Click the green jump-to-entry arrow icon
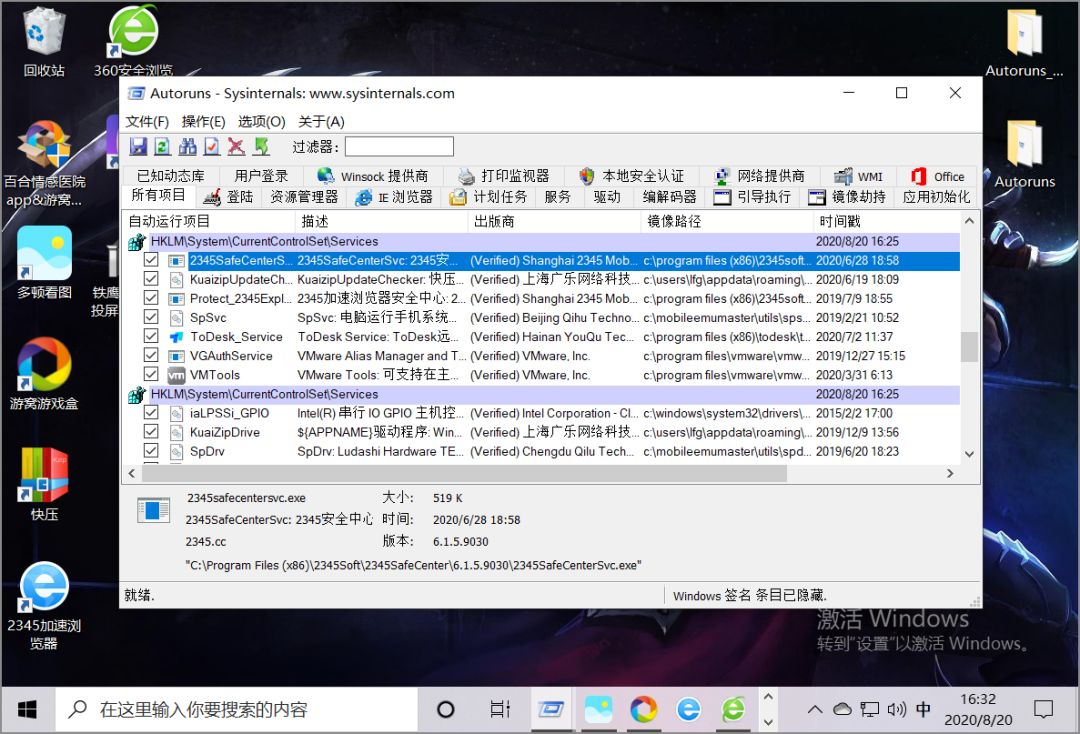The height and width of the screenshot is (734, 1080). (x=261, y=147)
